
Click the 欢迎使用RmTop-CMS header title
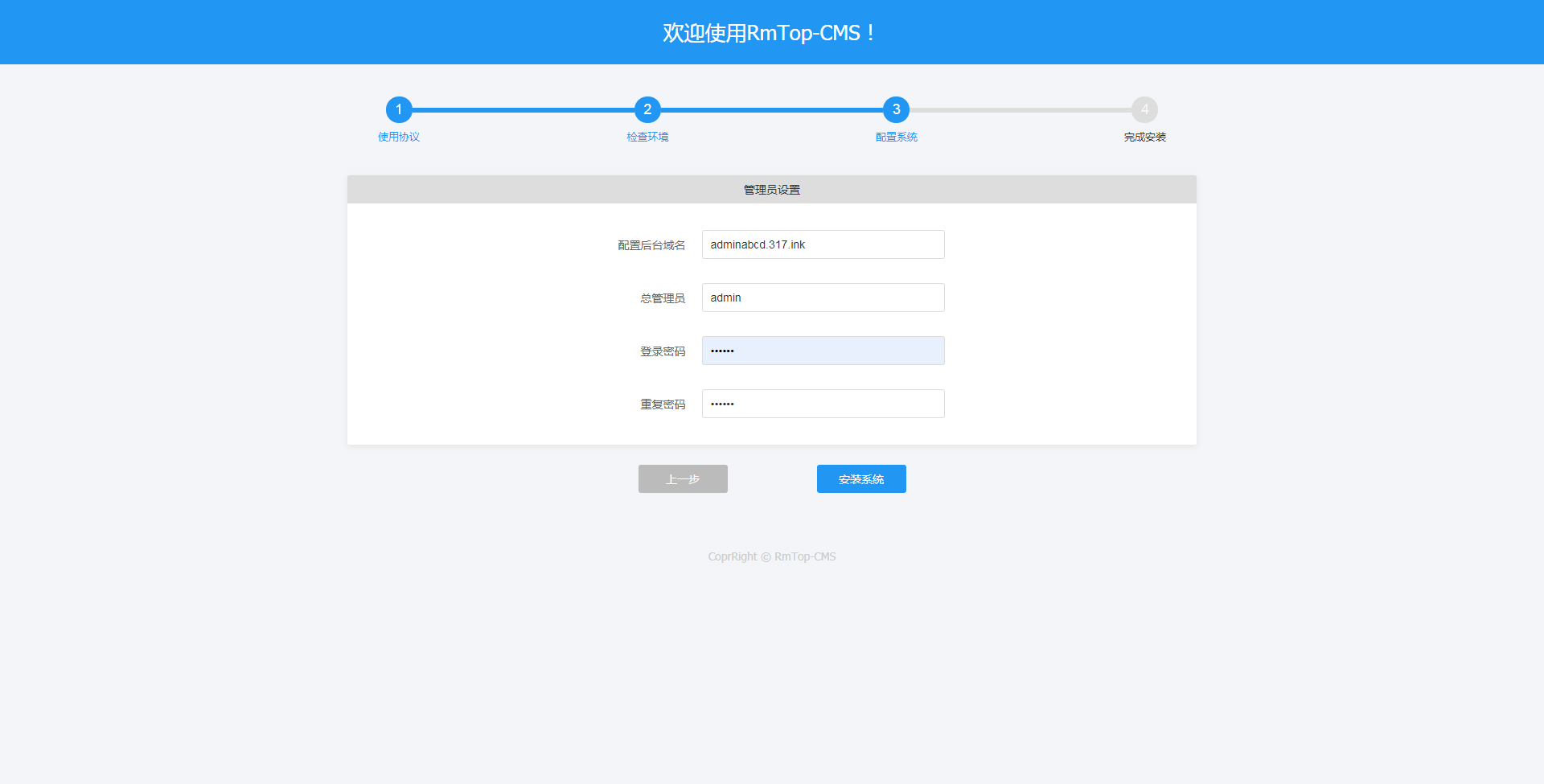click(770, 33)
